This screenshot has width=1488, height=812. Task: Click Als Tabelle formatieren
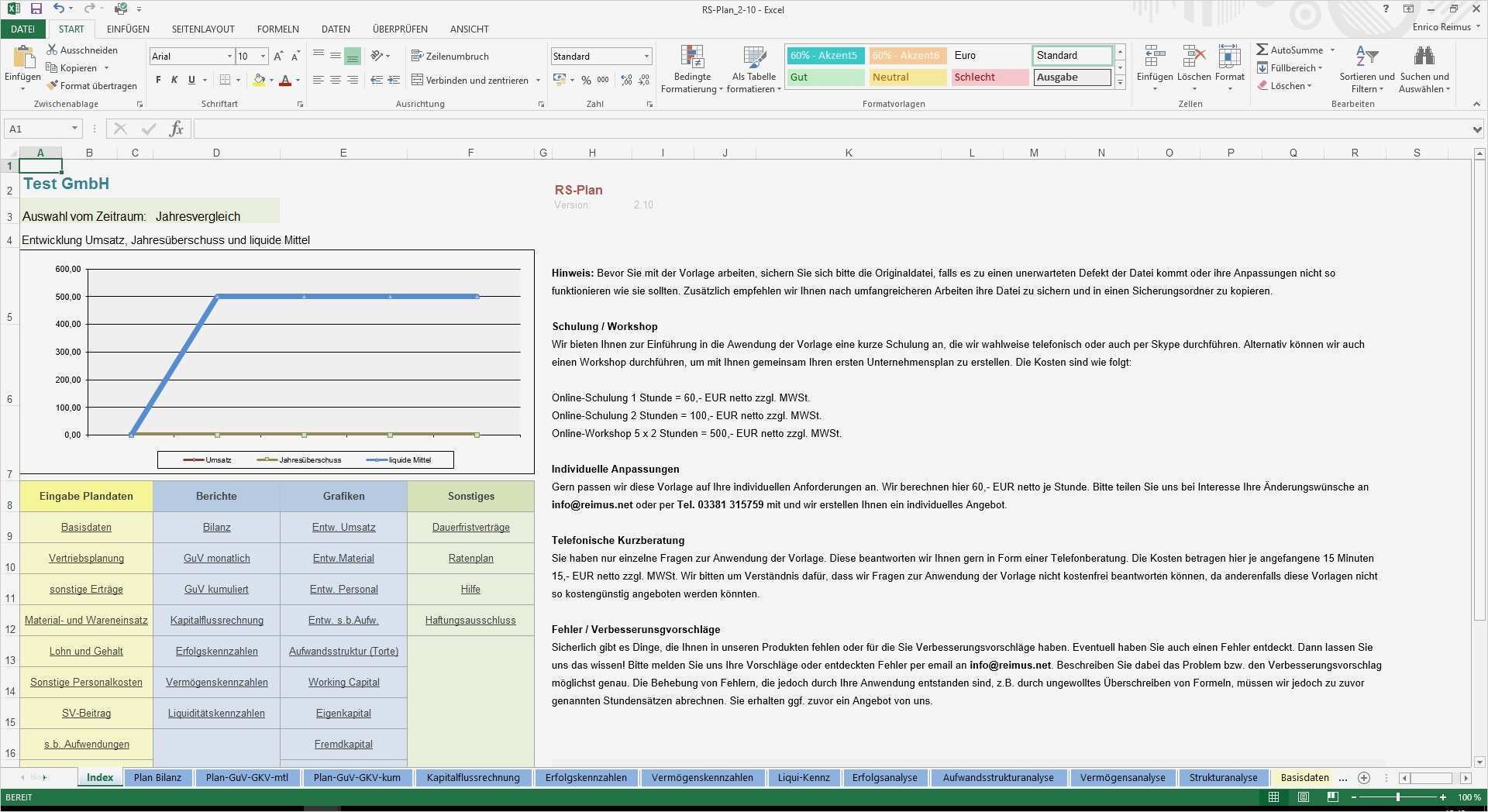pos(753,68)
